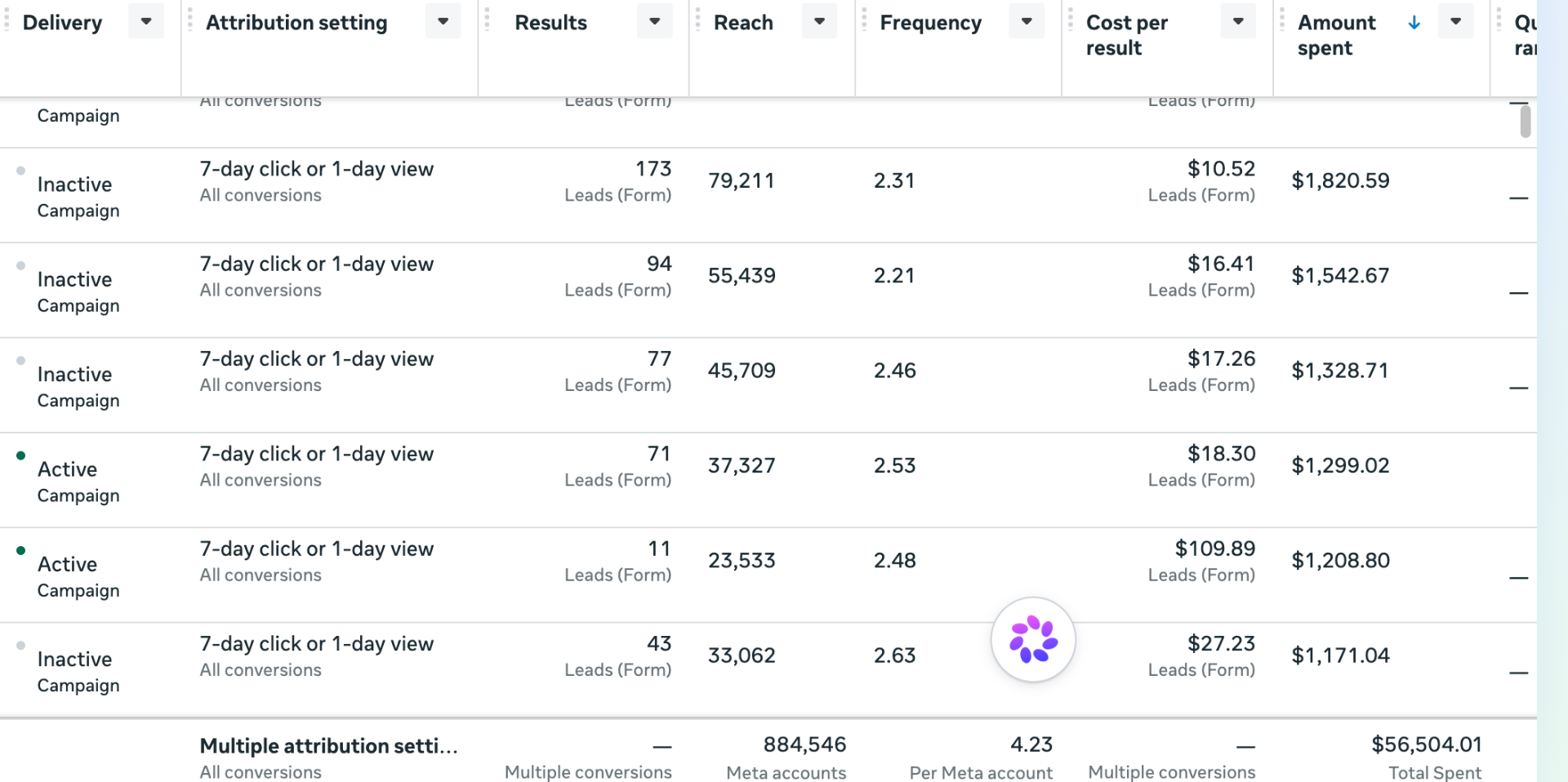This screenshot has width=1568, height=782.
Task: Click the Active status with $1,208.80 spent
Action: click(x=67, y=564)
